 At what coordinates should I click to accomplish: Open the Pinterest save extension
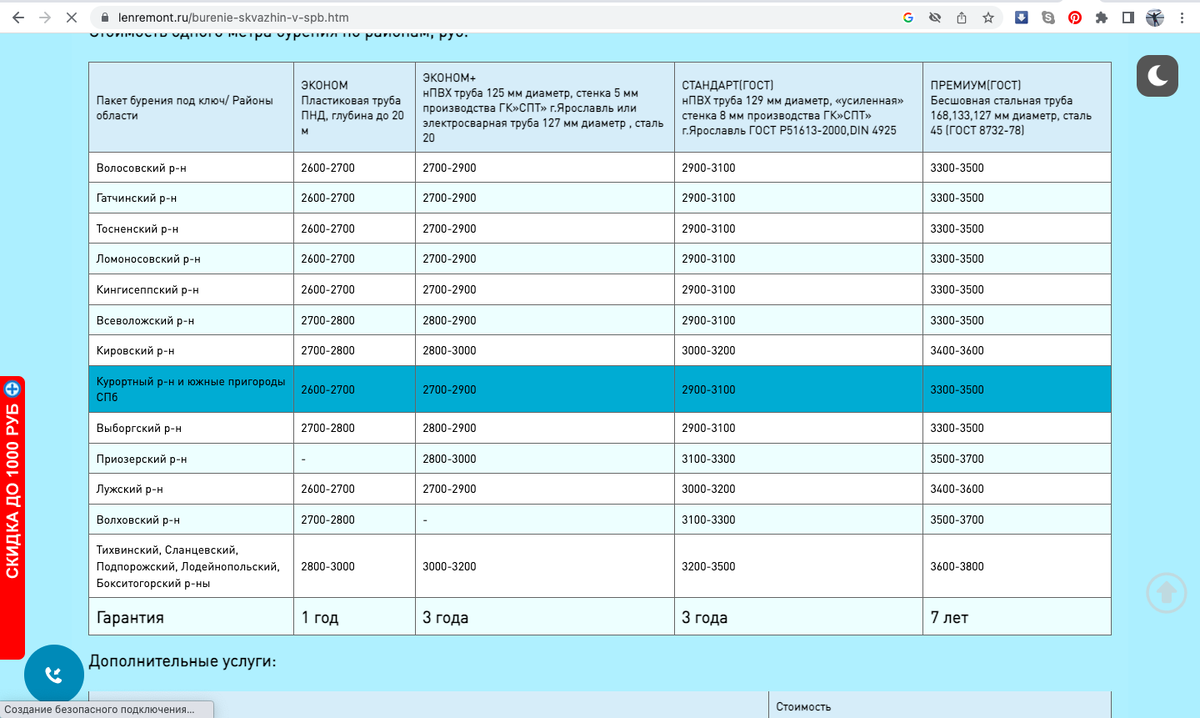click(x=1074, y=18)
